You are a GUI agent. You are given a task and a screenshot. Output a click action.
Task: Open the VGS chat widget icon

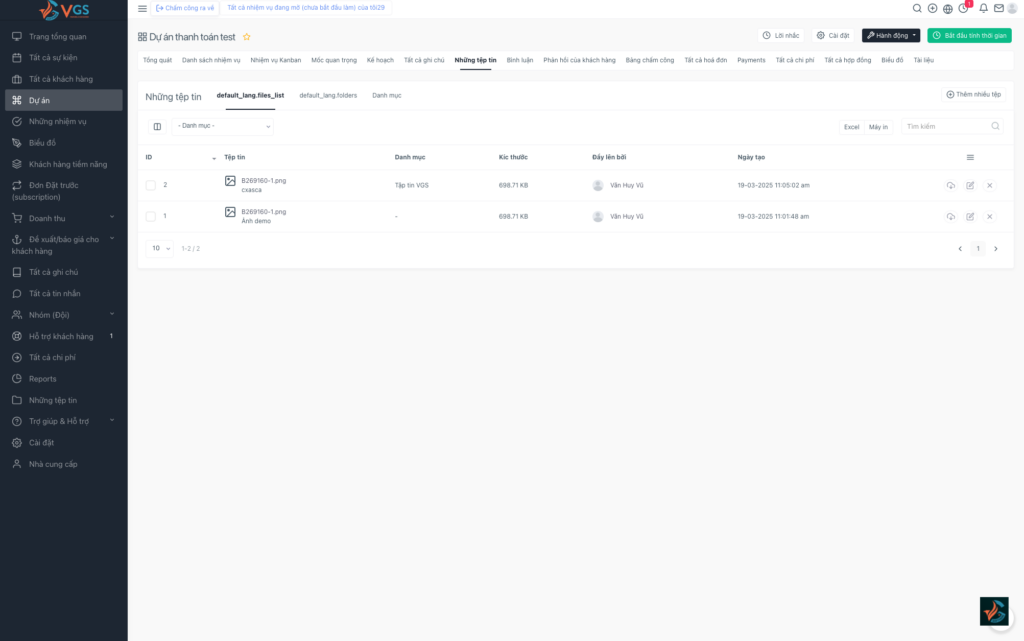(x=994, y=612)
